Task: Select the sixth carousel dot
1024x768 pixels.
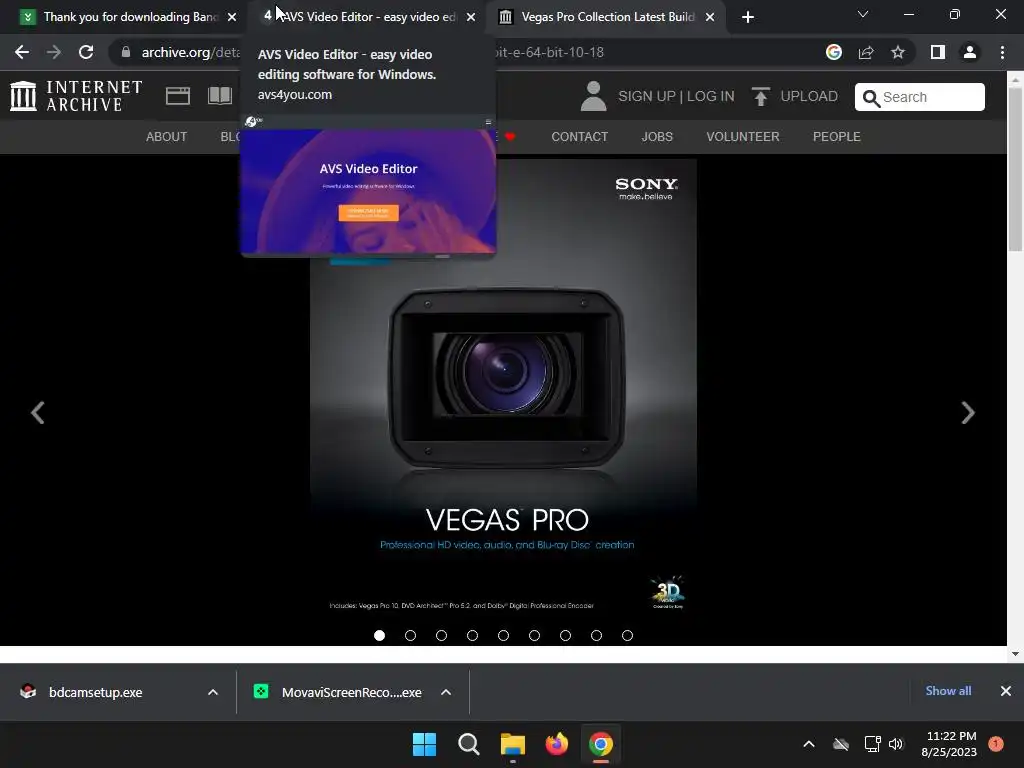Action: pyautogui.click(x=534, y=635)
